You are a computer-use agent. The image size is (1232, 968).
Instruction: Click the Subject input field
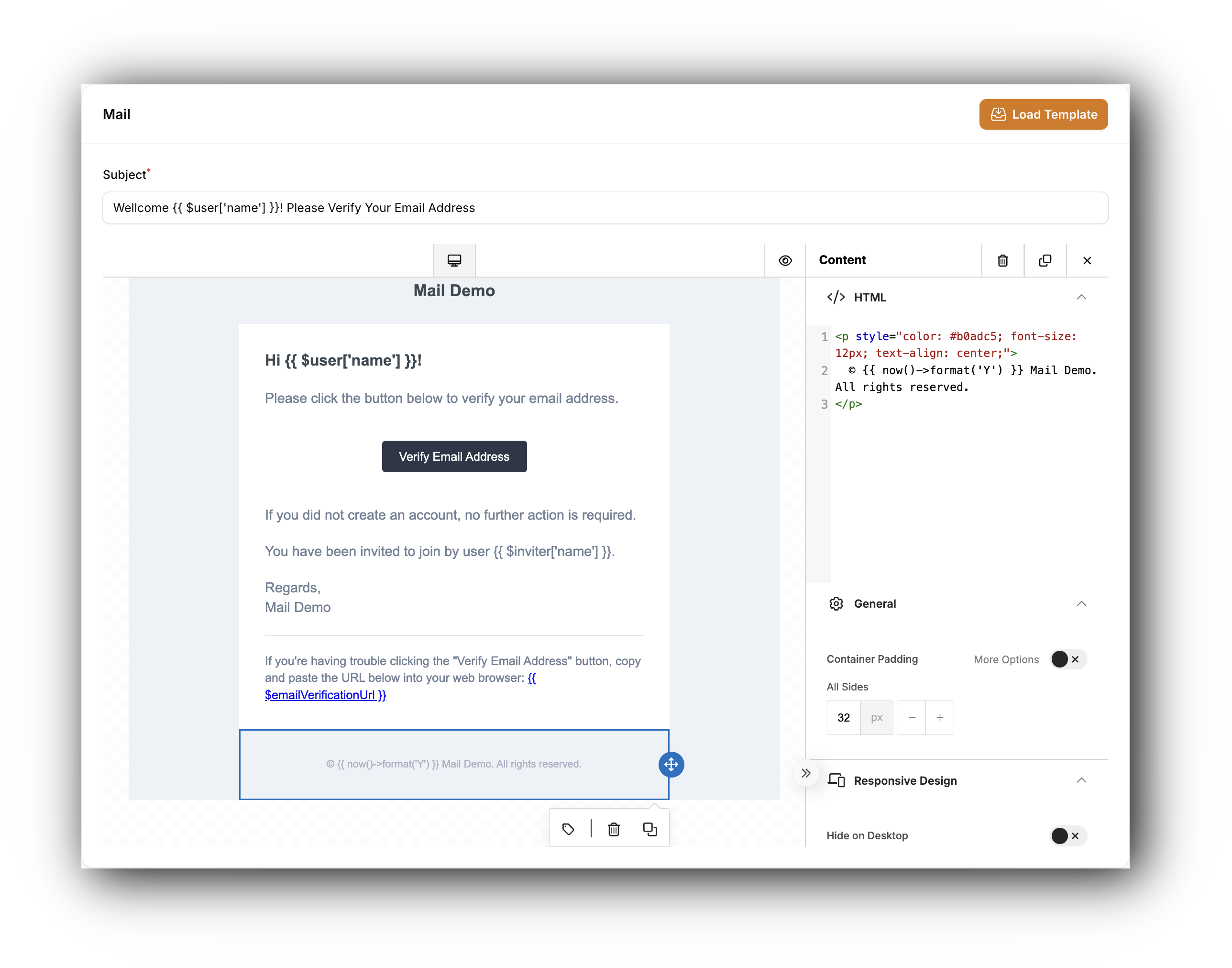pos(605,208)
